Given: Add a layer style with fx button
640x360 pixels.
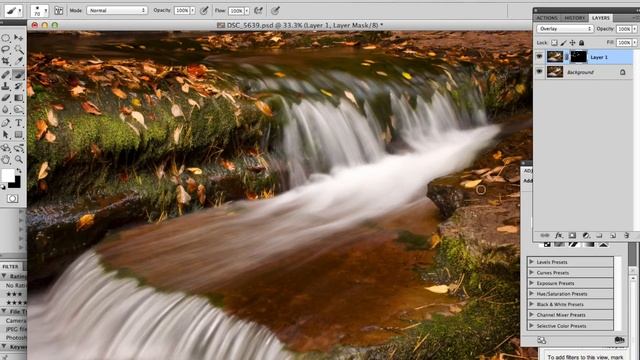Looking at the screenshot, I should pyautogui.click(x=558, y=236).
